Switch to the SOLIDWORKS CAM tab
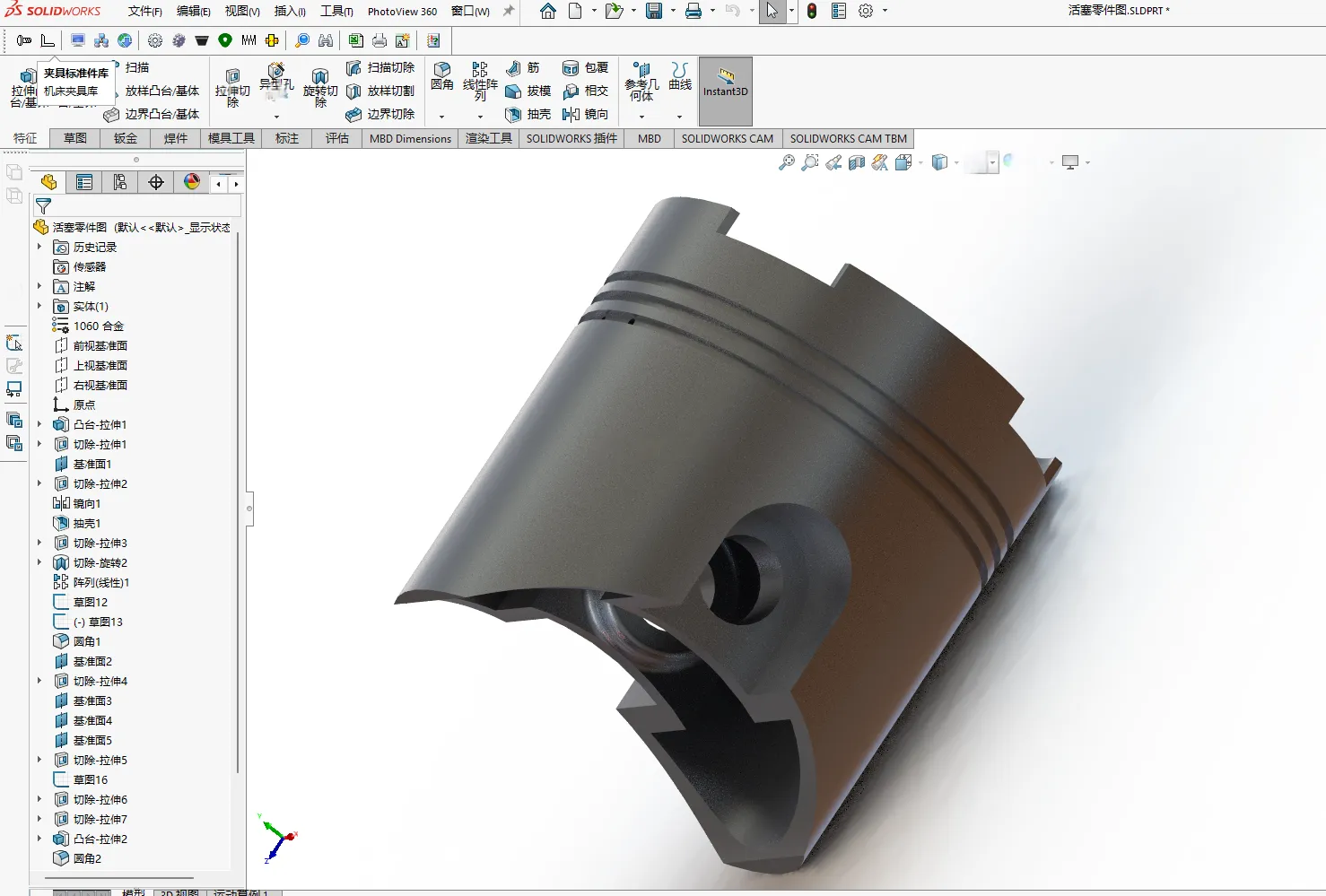 (728, 138)
